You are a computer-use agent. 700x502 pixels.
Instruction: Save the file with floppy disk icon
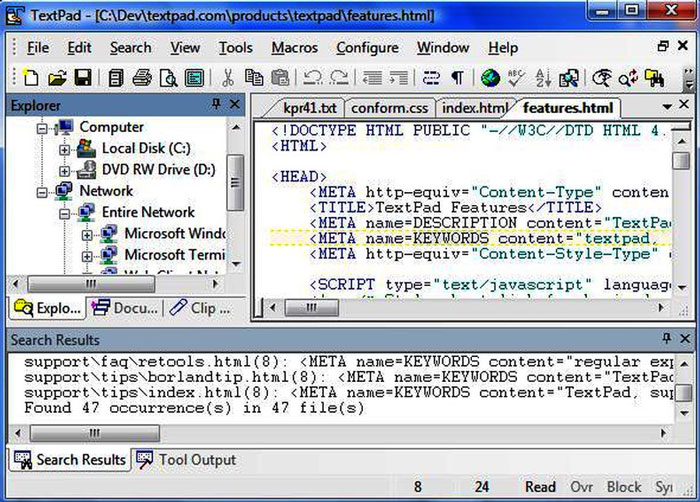click(83, 78)
